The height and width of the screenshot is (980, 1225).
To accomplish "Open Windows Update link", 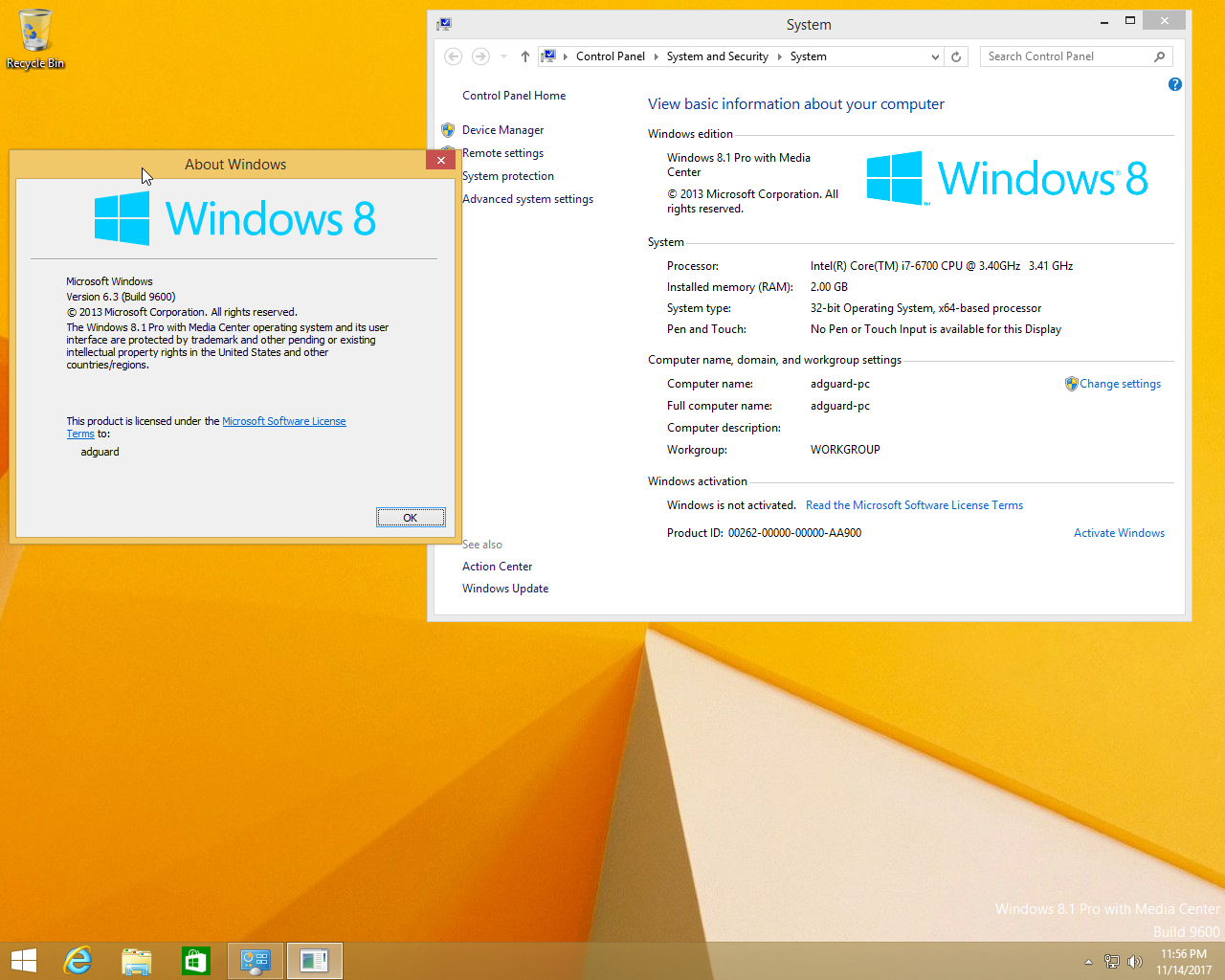I will 505,589.
